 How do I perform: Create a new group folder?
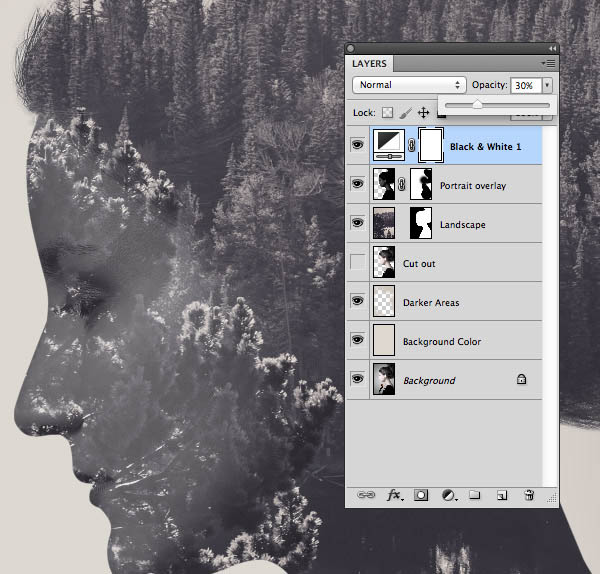point(474,494)
